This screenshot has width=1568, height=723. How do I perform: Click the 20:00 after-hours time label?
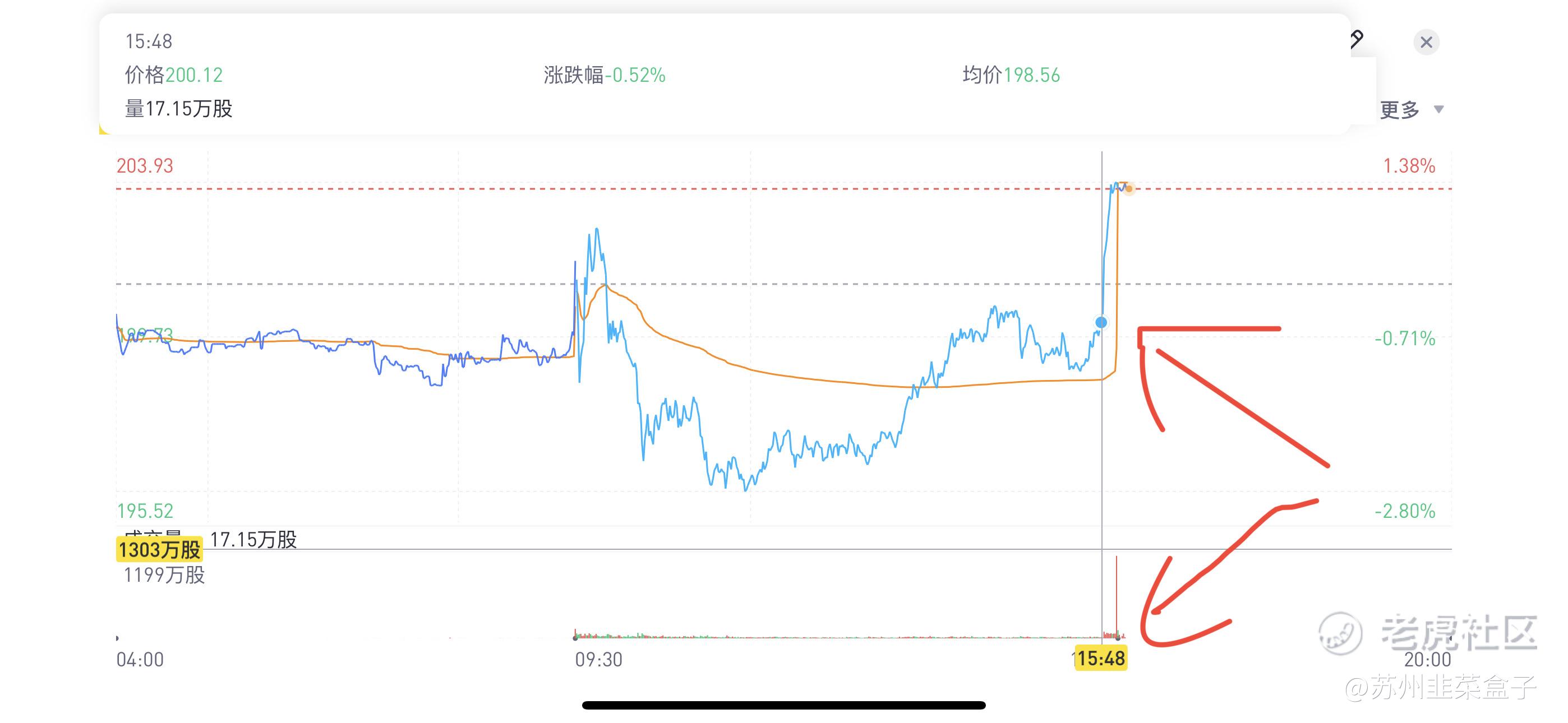[1427, 660]
